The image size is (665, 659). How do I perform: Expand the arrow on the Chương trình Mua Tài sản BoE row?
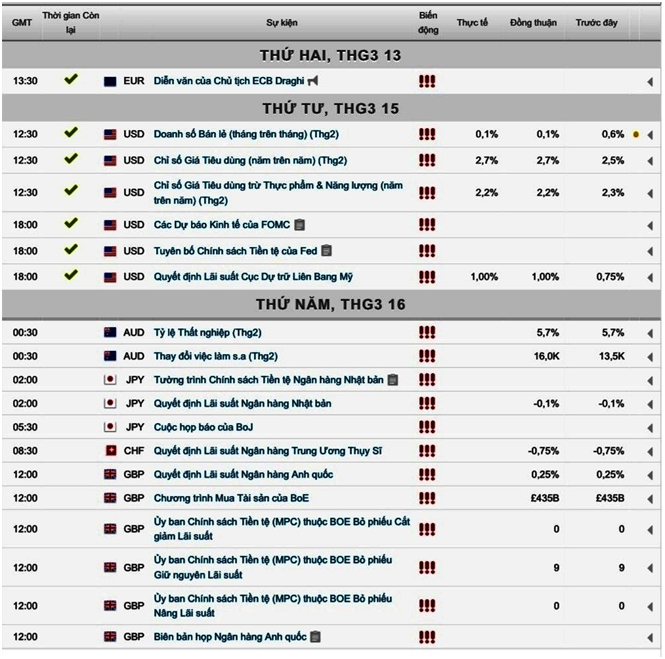point(650,498)
